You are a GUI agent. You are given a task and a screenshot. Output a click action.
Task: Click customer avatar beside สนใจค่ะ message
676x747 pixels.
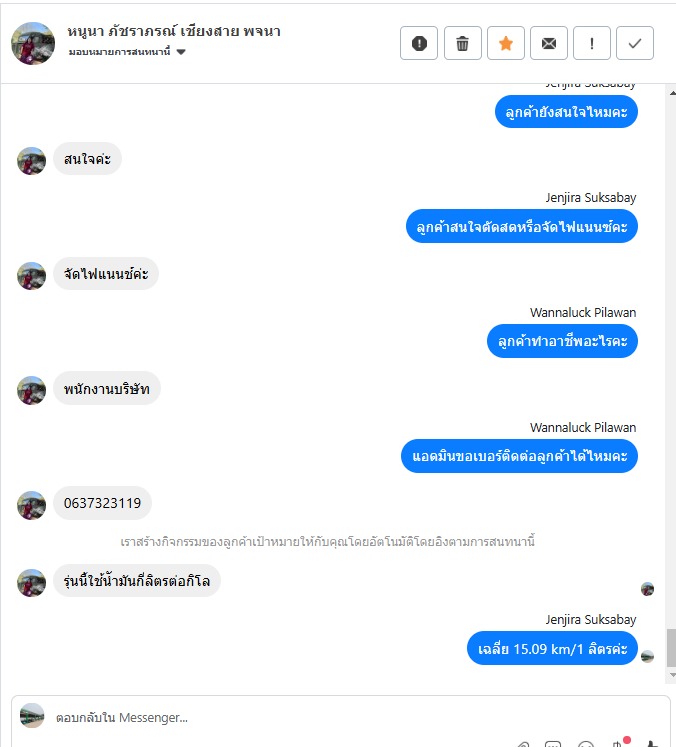click(31, 161)
